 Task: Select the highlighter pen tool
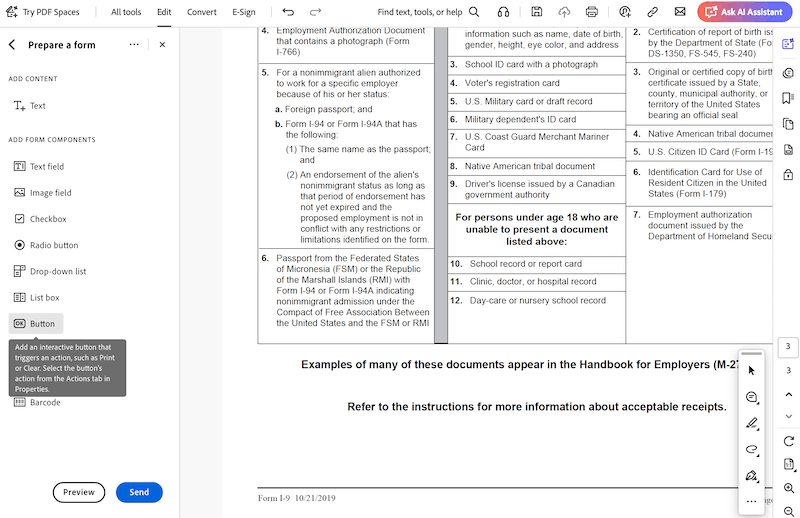pos(751,423)
